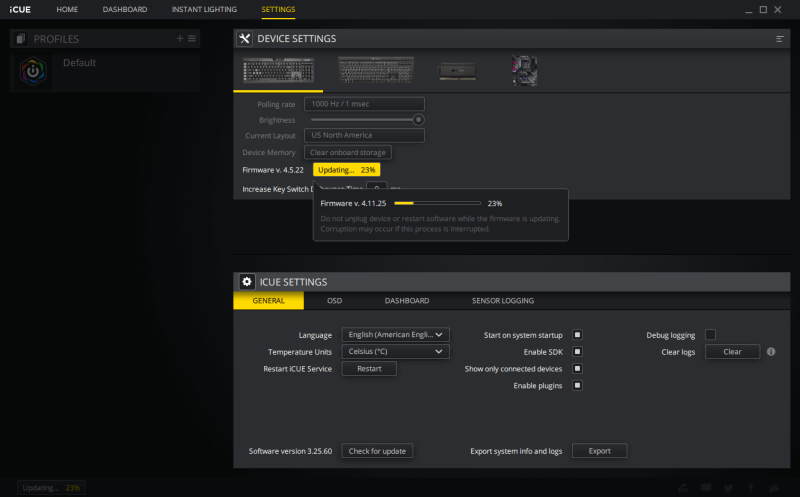
Task: Open the Corsair sails logo in footer
Action: (x=774, y=488)
